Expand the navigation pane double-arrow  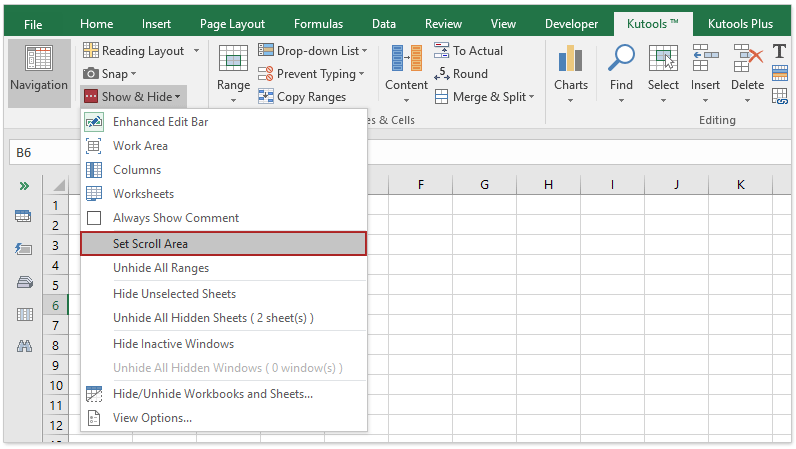[x=24, y=186]
